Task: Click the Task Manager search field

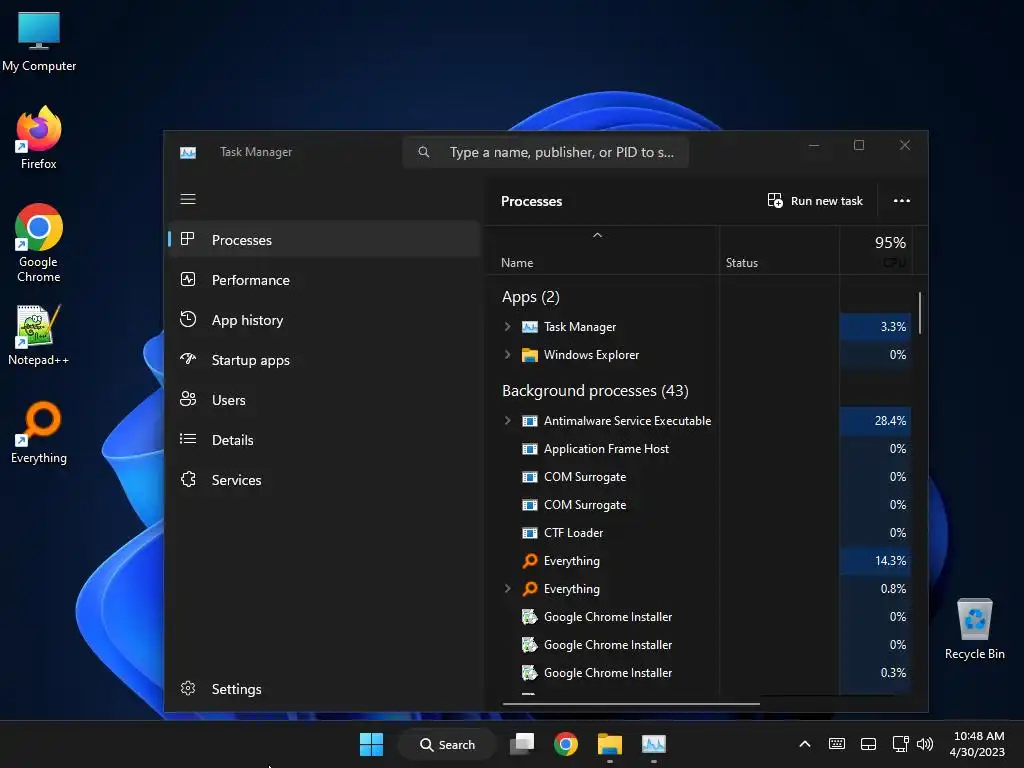Action: pos(546,152)
